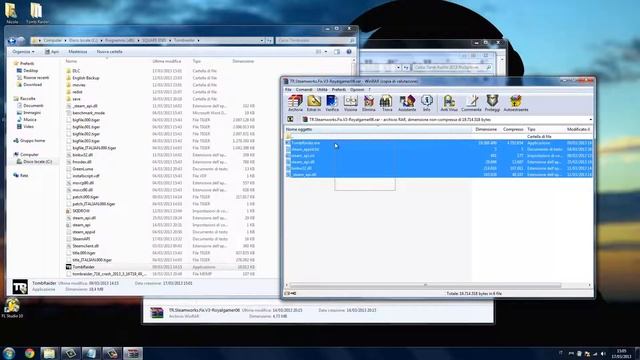The image size is (640, 360).
Task: Click the Archivia toolbar icon in WinRAR
Action: [x=295, y=103]
